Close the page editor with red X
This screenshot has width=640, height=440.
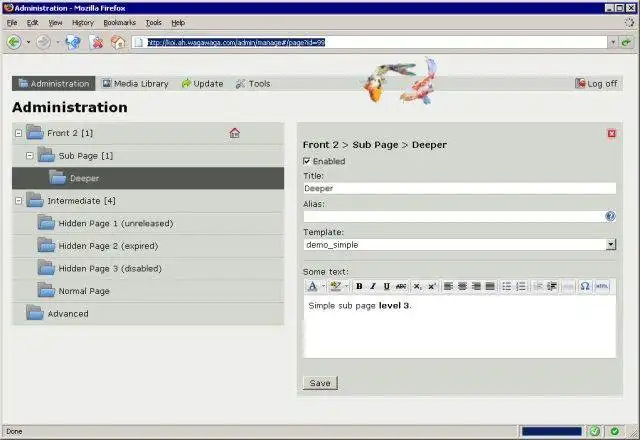click(611, 133)
